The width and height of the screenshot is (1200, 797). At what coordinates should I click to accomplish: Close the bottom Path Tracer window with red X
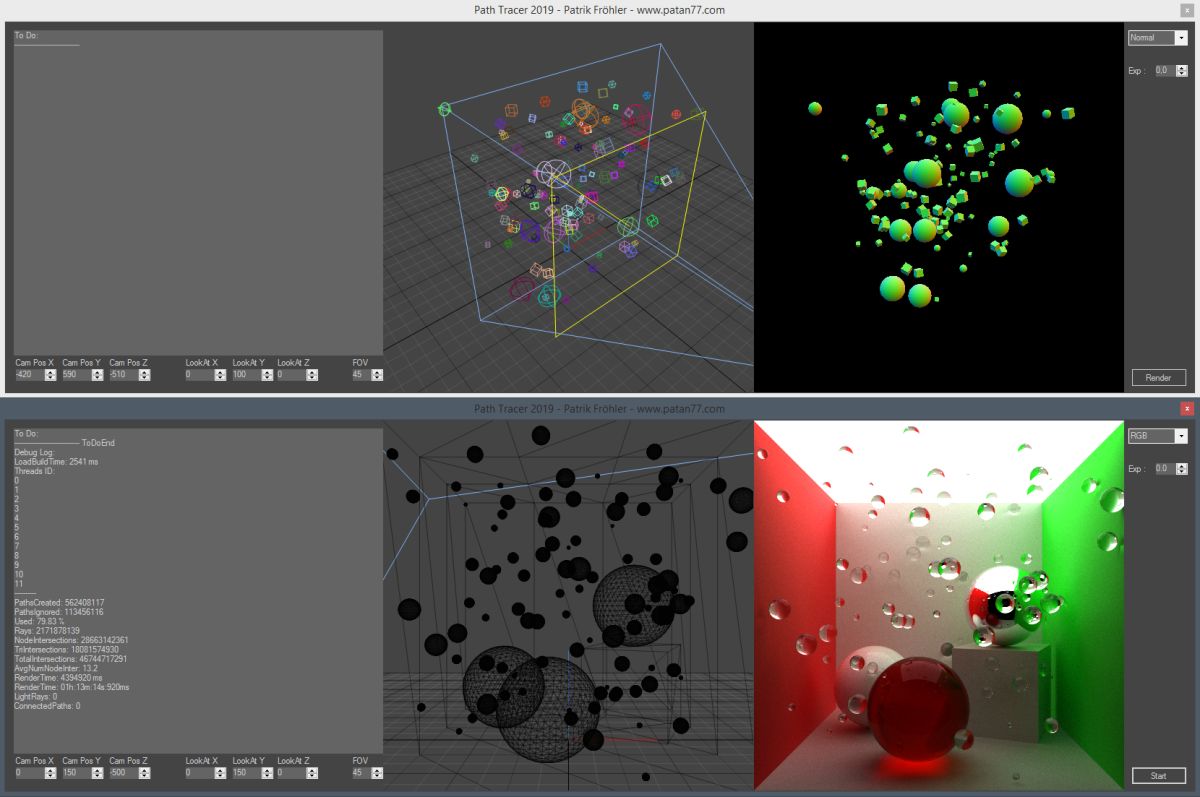[1187, 408]
